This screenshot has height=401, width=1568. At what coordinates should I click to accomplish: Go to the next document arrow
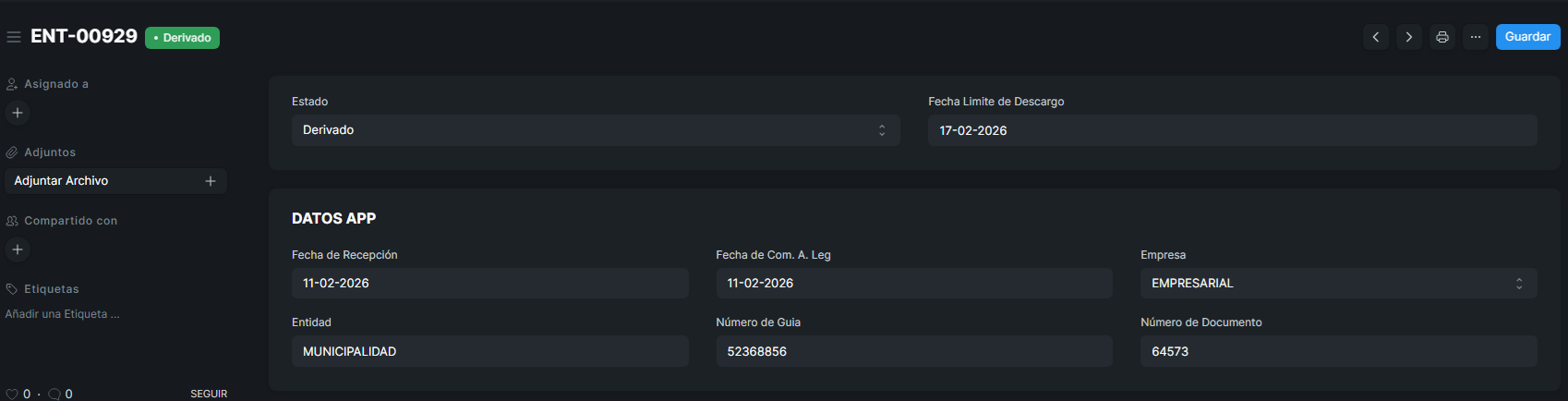tap(1409, 37)
